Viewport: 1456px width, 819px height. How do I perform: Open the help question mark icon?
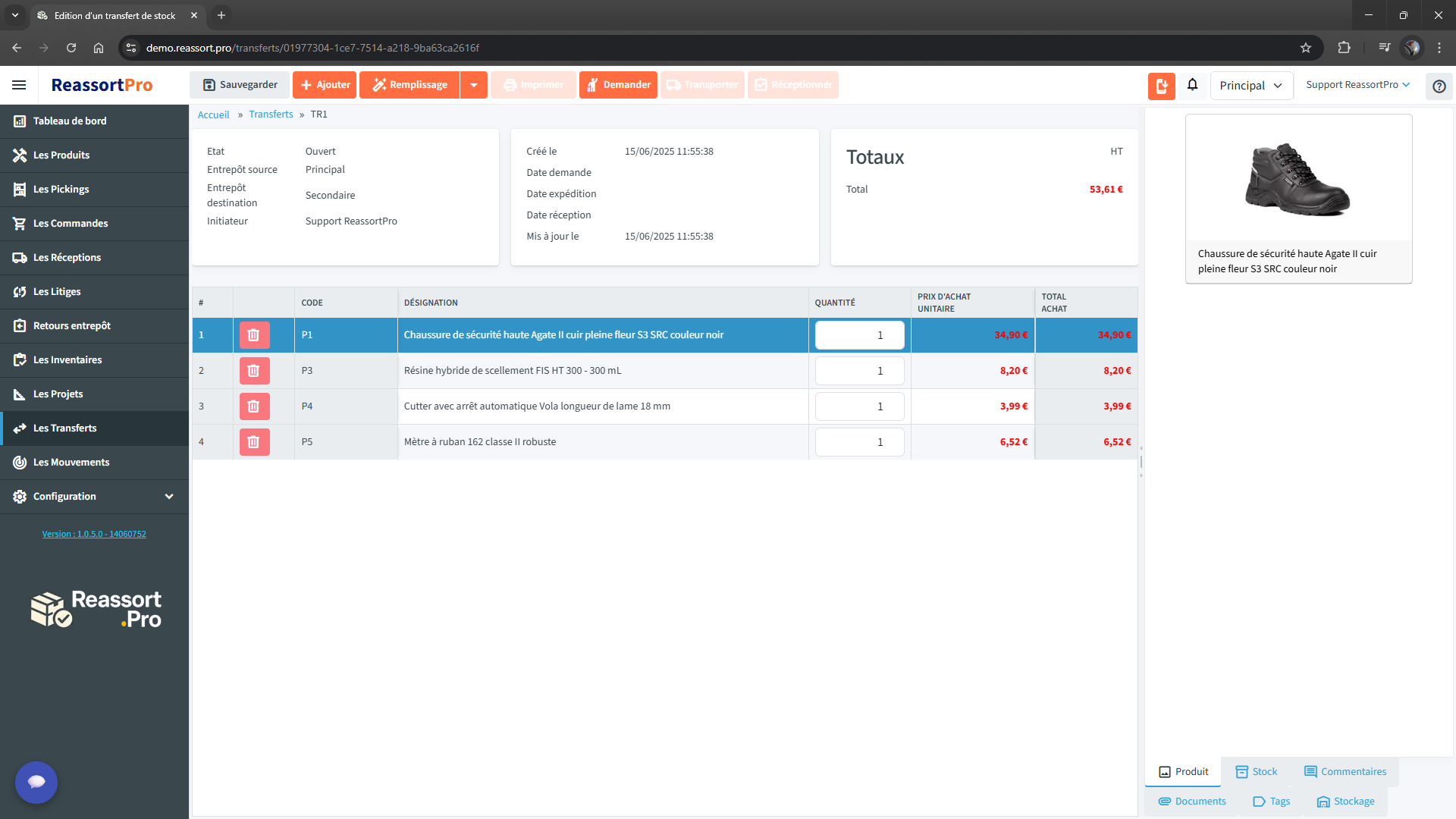point(1439,86)
